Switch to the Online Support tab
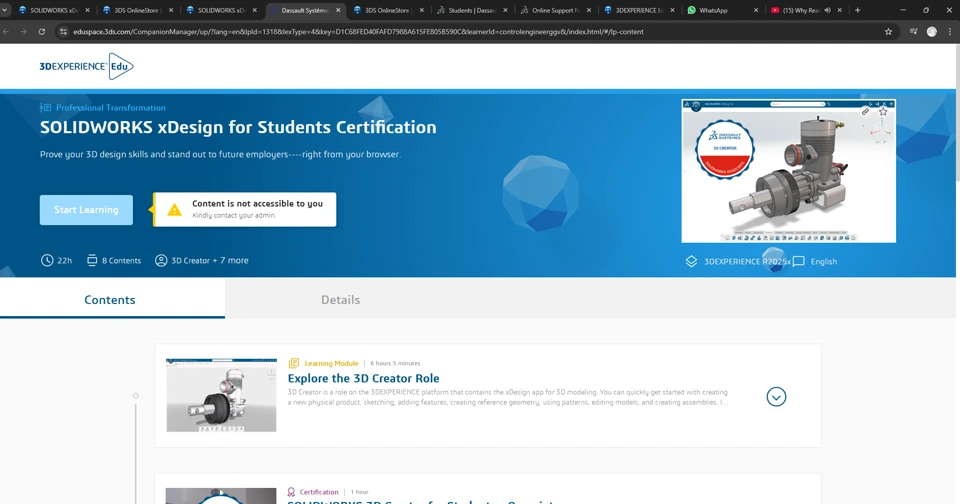The width and height of the screenshot is (960, 504). (x=555, y=10)
